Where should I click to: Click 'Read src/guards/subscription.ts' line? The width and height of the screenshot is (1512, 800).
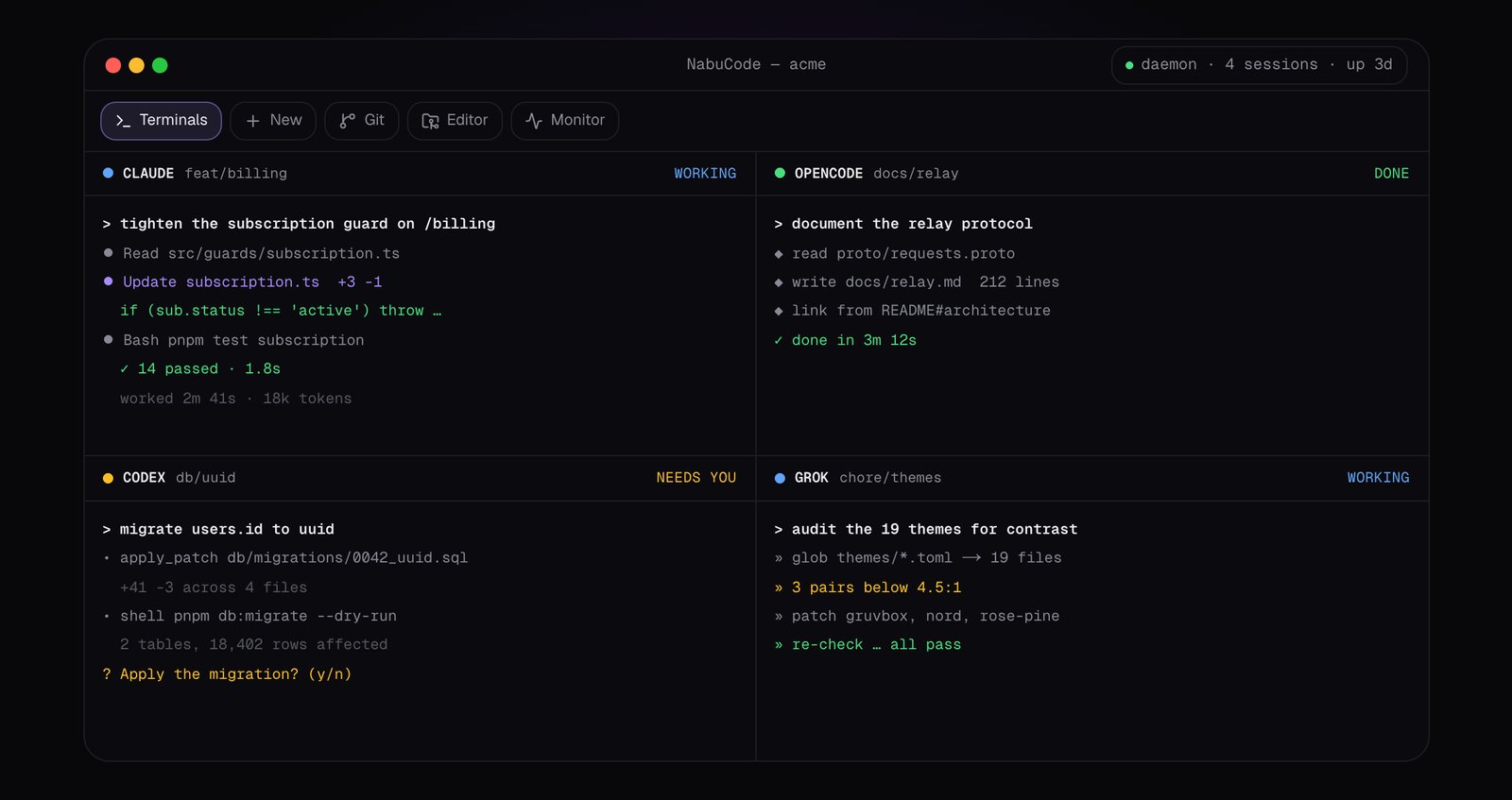tap(251, 253)
